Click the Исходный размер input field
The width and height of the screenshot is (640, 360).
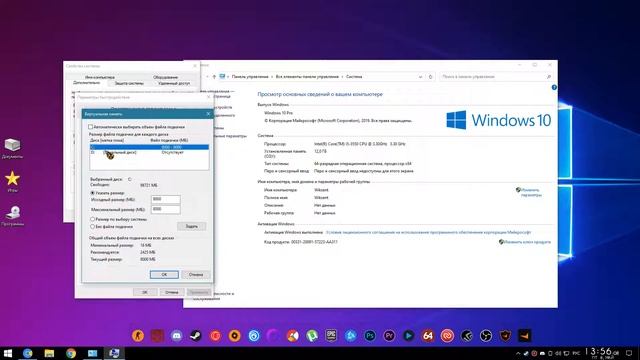coord(166,199)
